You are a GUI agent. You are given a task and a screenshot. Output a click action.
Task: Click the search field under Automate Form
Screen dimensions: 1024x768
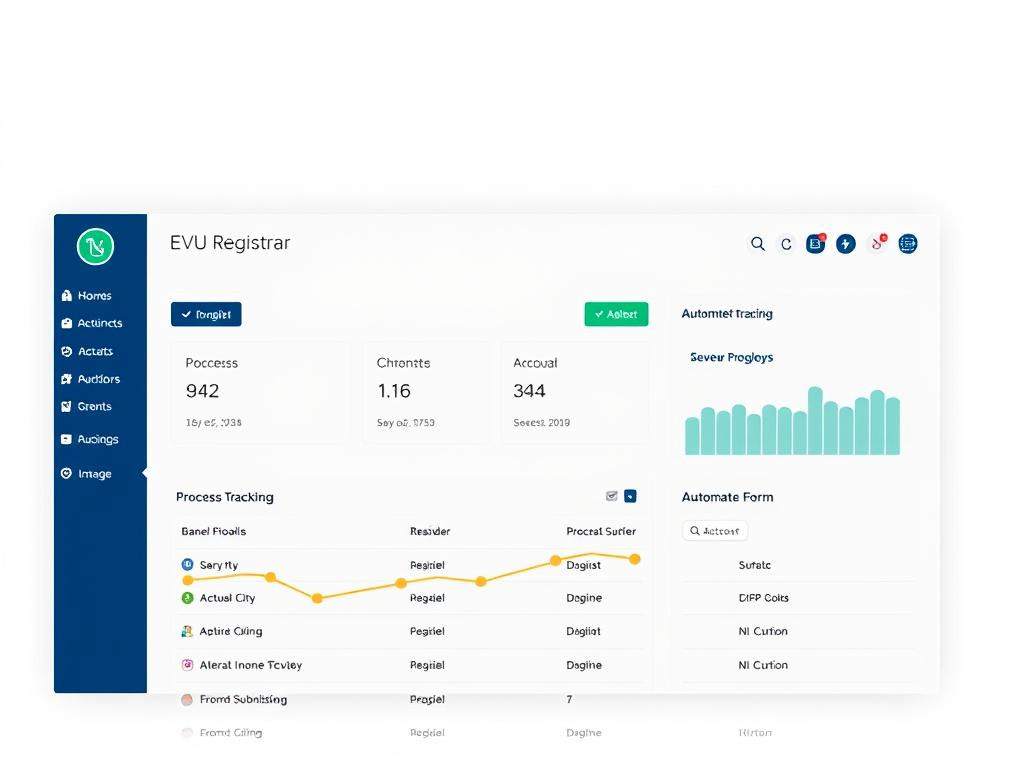point(715,531)
